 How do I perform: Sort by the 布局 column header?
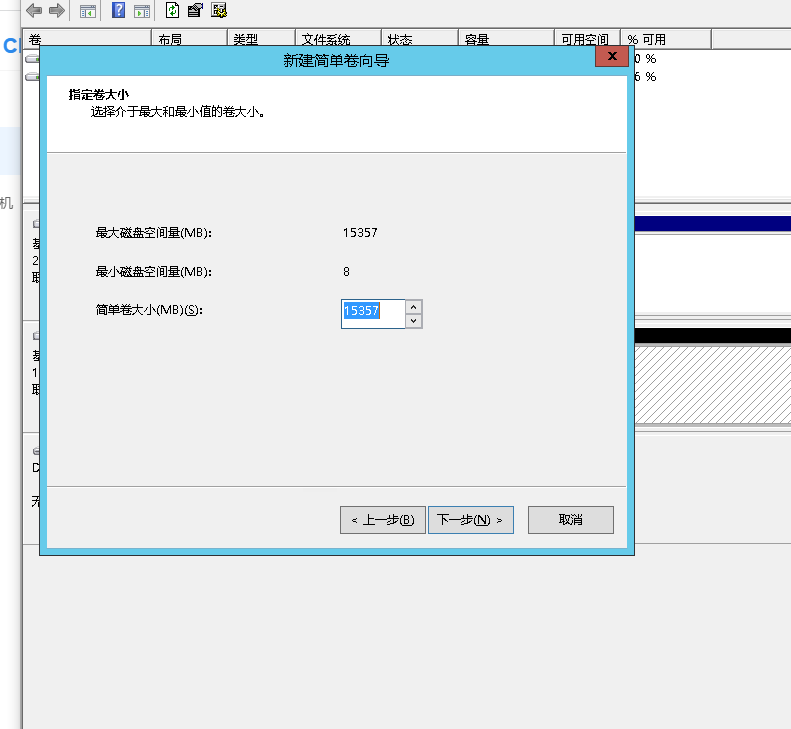188,40
